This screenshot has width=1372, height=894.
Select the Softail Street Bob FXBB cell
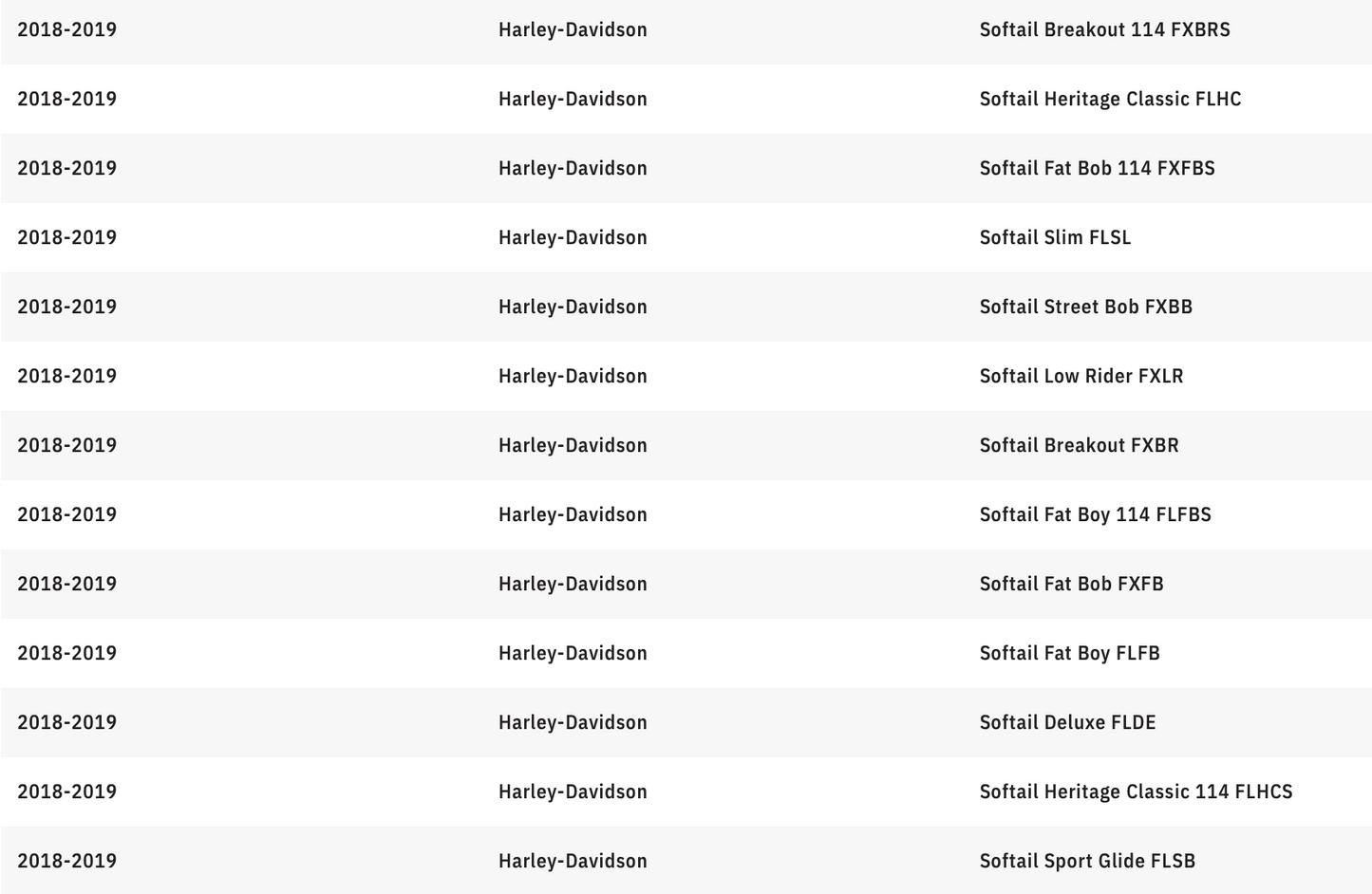point(1085,307)
